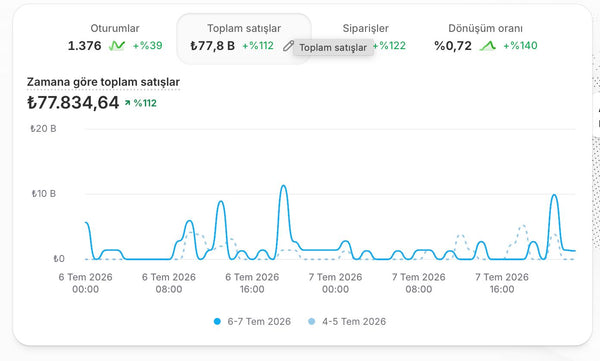Click the green %112 change indicator under the chart title
This screenshot has width=600, height=361.
[141, 103]
